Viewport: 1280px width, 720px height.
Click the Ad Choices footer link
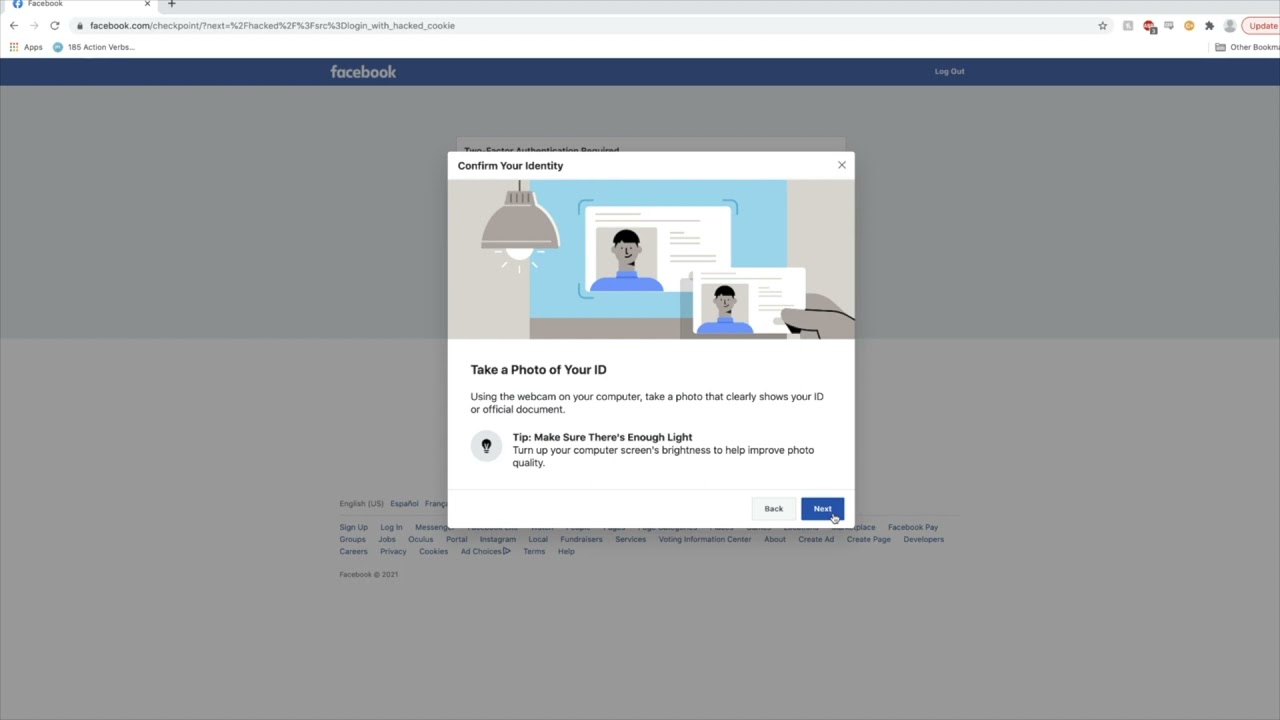pos(485,551)
